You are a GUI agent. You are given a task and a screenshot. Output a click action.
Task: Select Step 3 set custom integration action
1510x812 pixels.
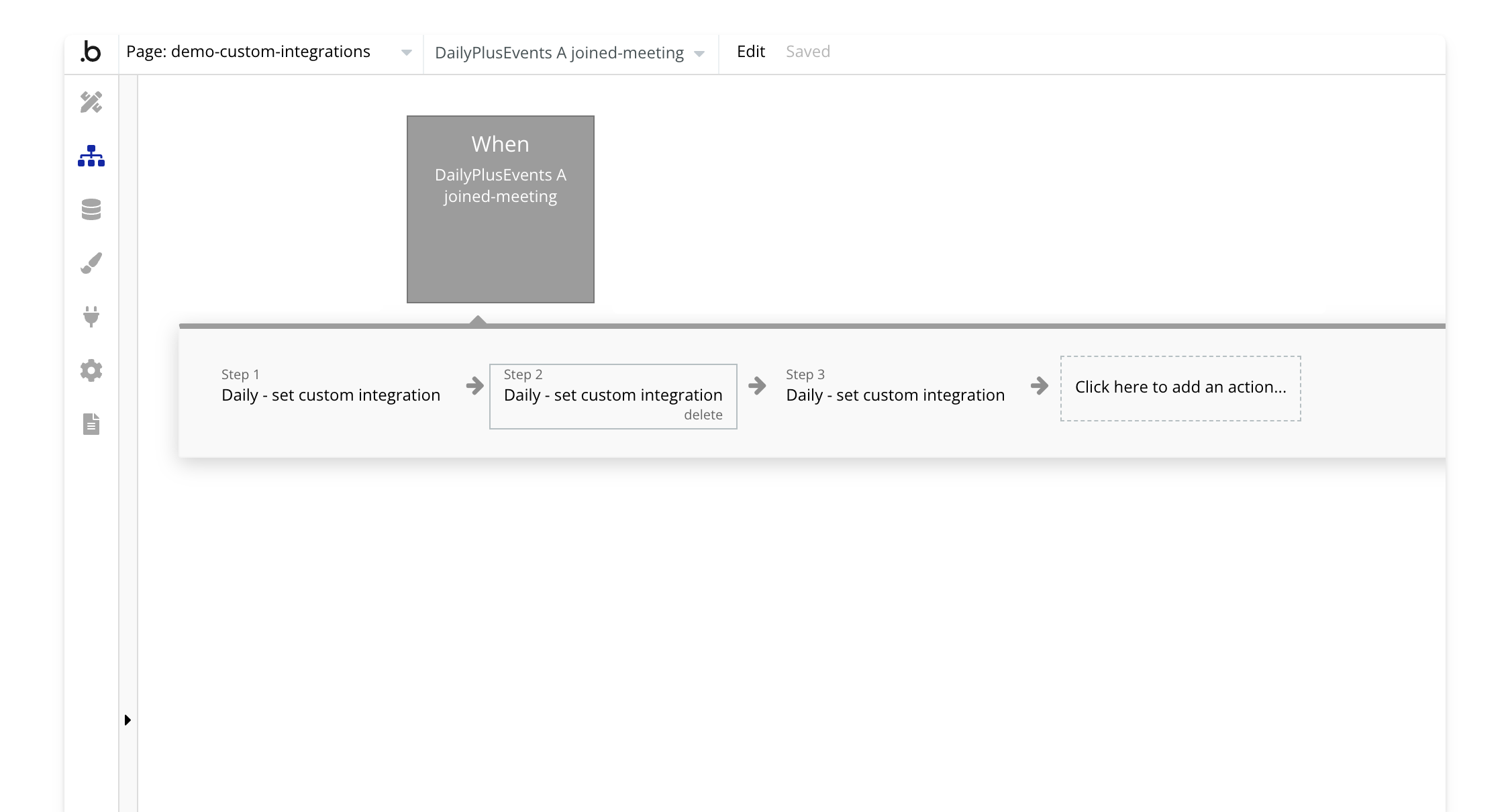pyautogui.click(x=895, y=386)
